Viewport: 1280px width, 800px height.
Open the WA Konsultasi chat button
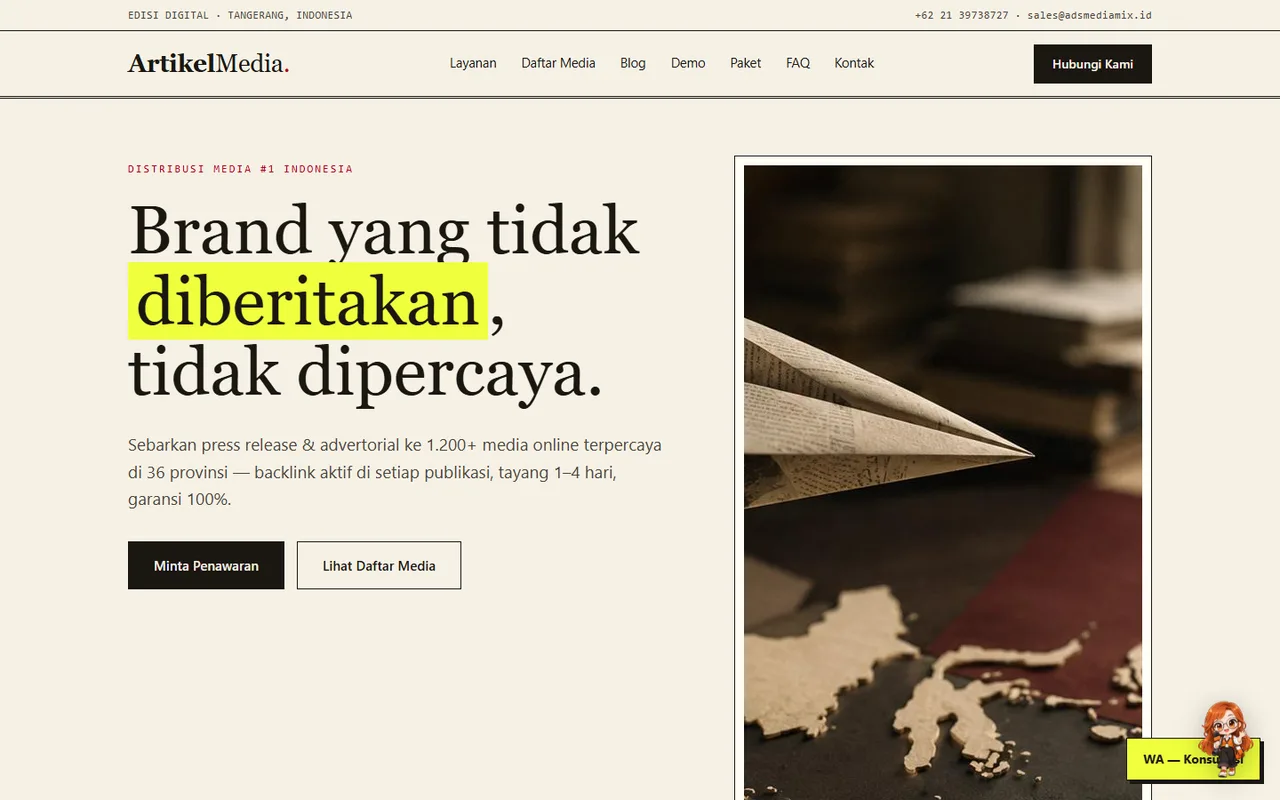tap(1193, 759)
